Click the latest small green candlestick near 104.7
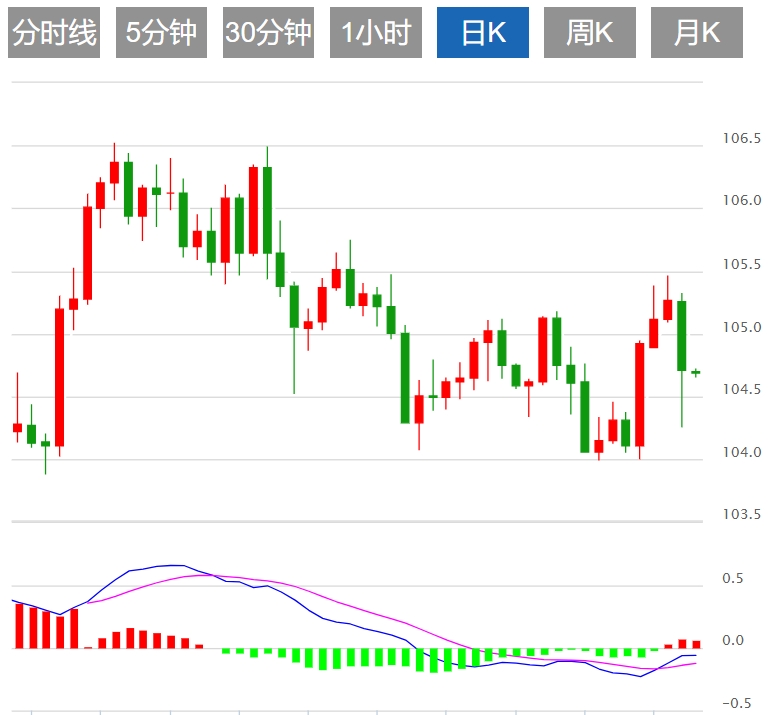 click(x=696, y=373)
